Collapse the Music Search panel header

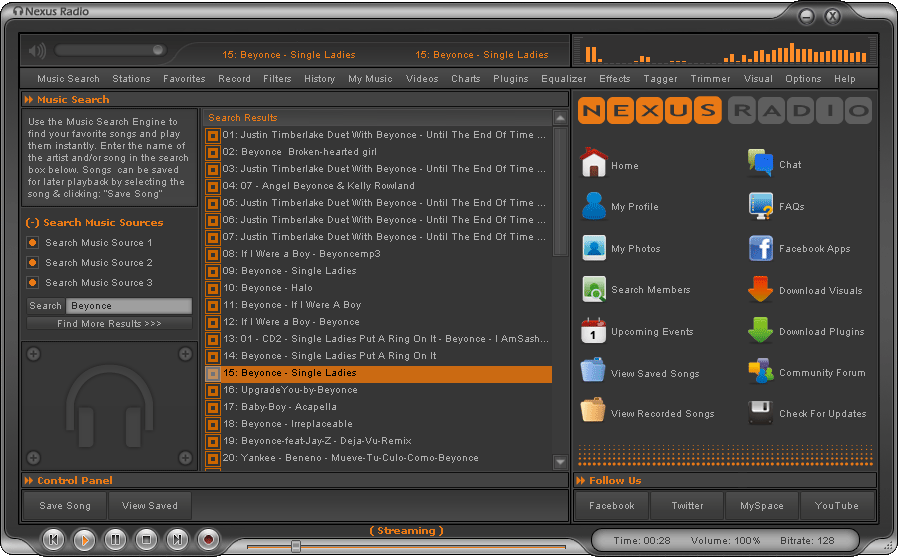coord(29,100)
